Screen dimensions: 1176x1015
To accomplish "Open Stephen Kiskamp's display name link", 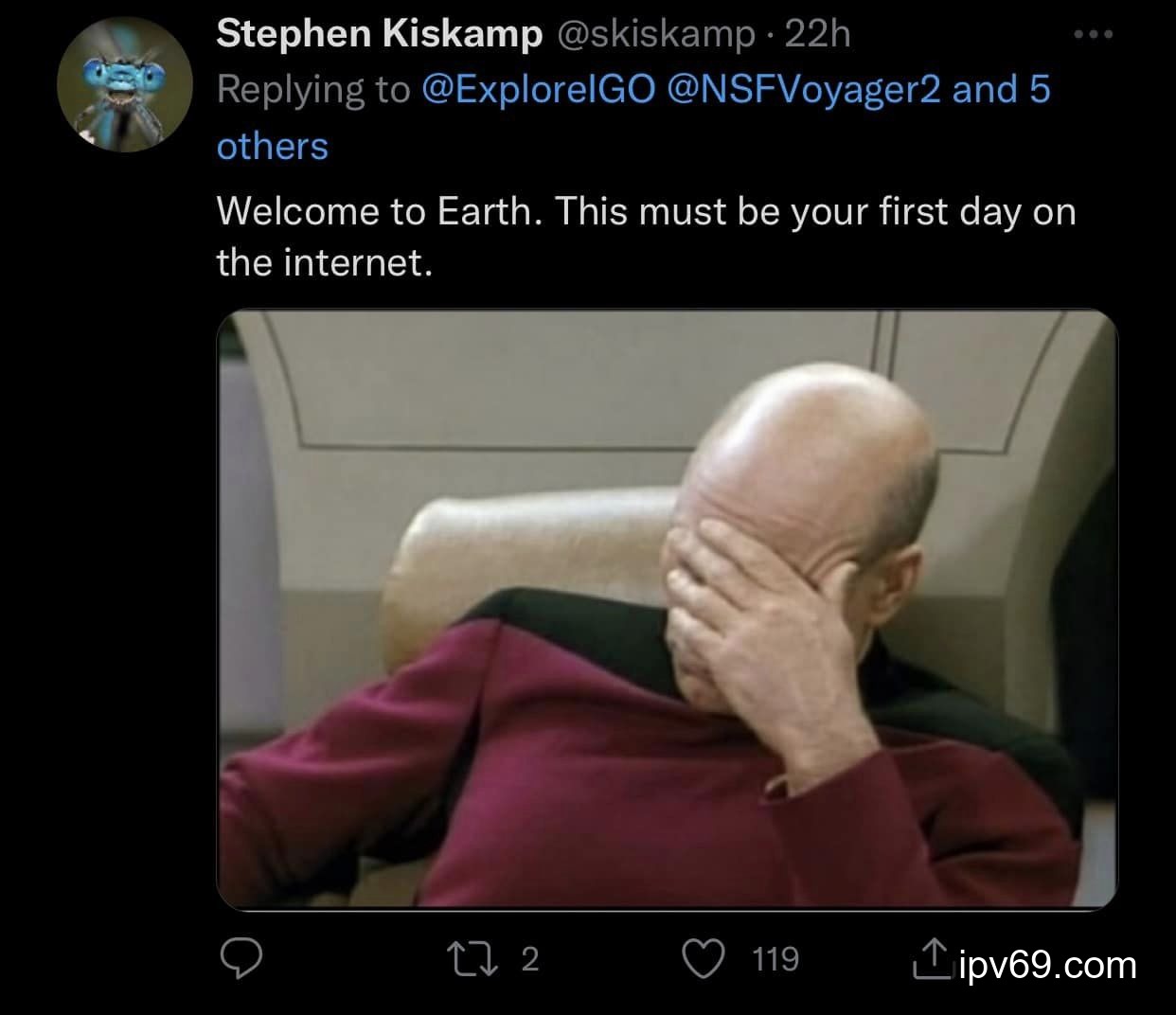I will pyautogui.click(x=379, y=34).
